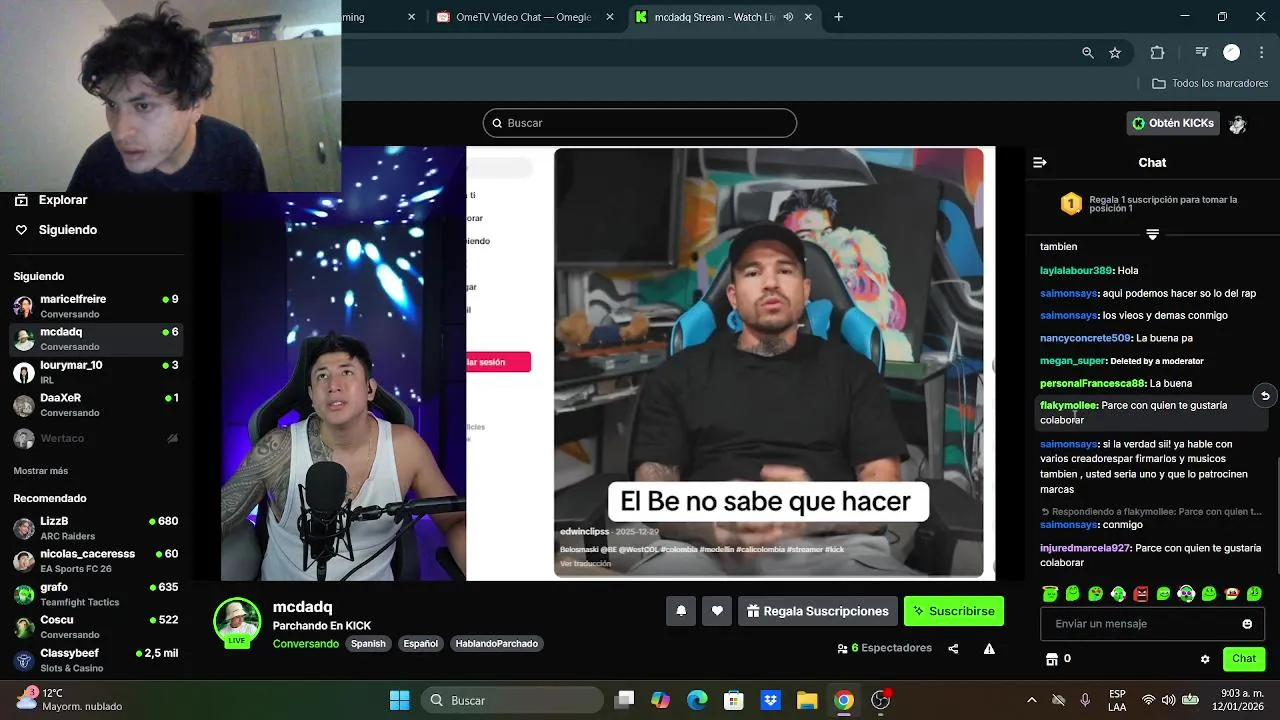Click the Suscribirse button

coord(954,611)
